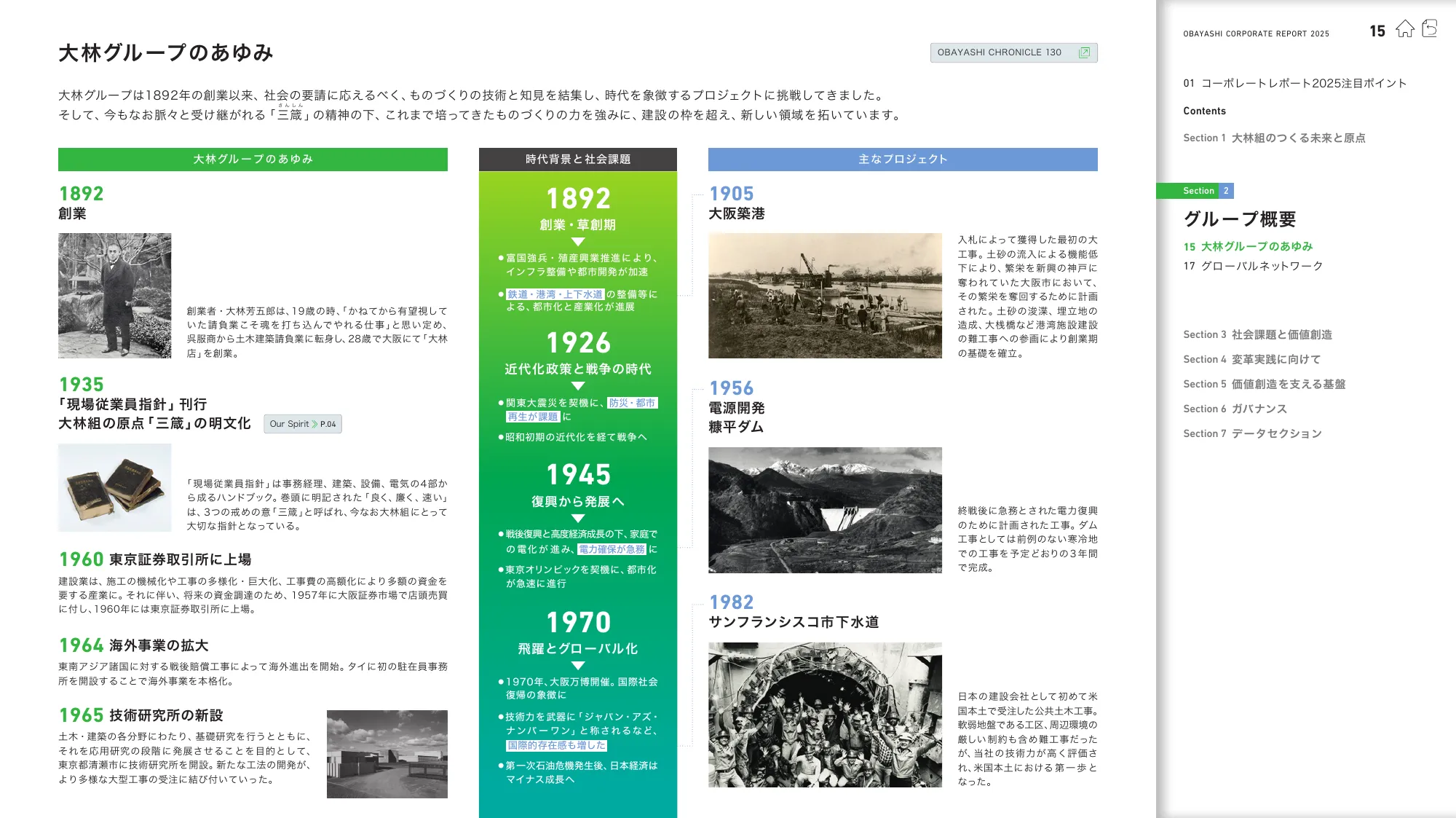Click external link icon on OBAYASHI CHRONICLE 130
1456x818 pixels.
pos(1084,52)
